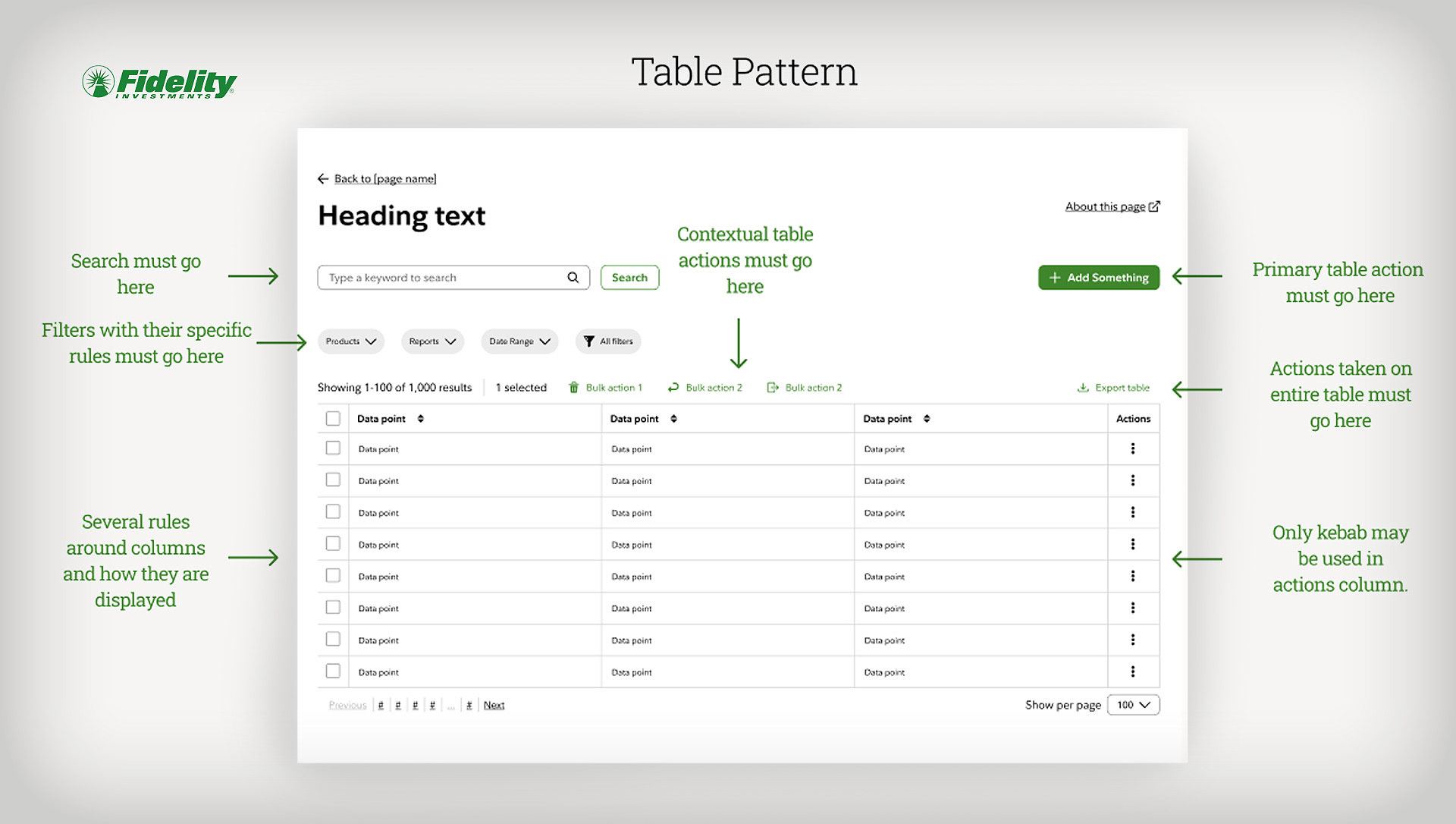This screenshot has width=1456, height=824.
Task: Go to Next page in pagination
Action: point(494,705)
